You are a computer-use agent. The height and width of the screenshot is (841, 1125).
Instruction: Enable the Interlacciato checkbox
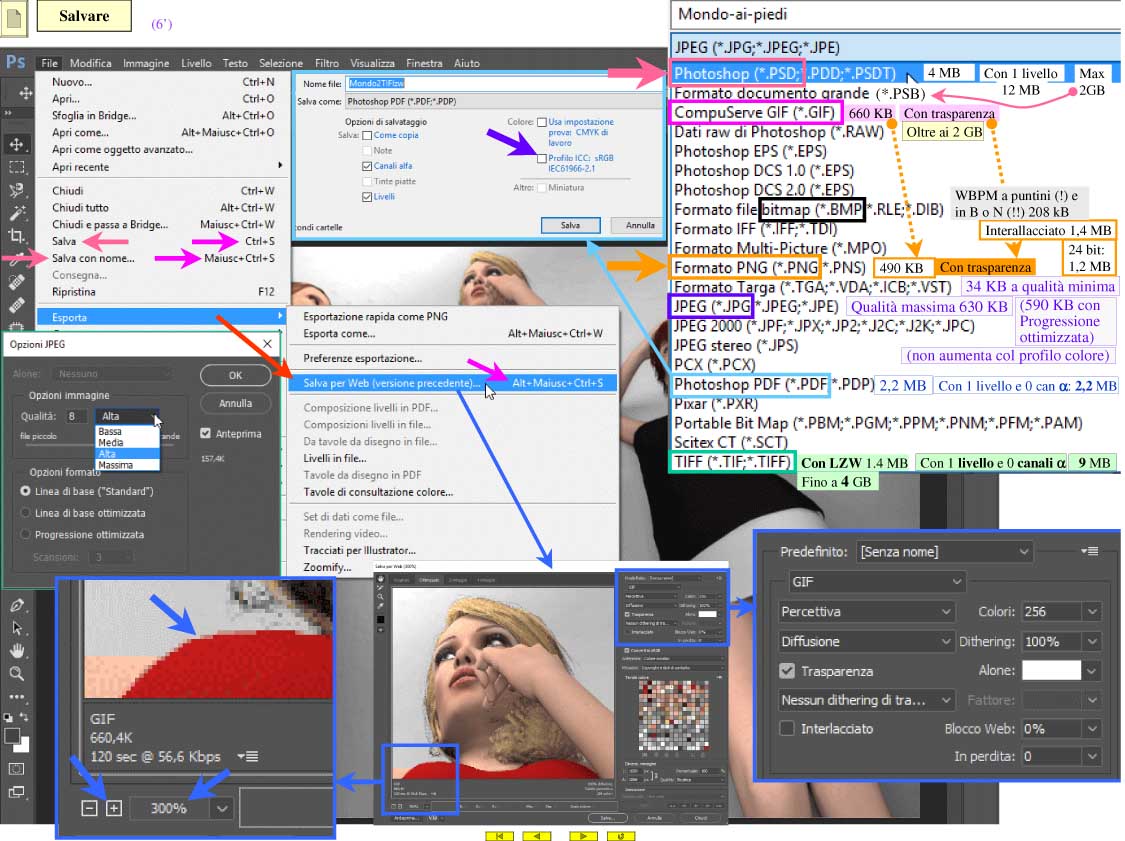(x=787, y=728)
